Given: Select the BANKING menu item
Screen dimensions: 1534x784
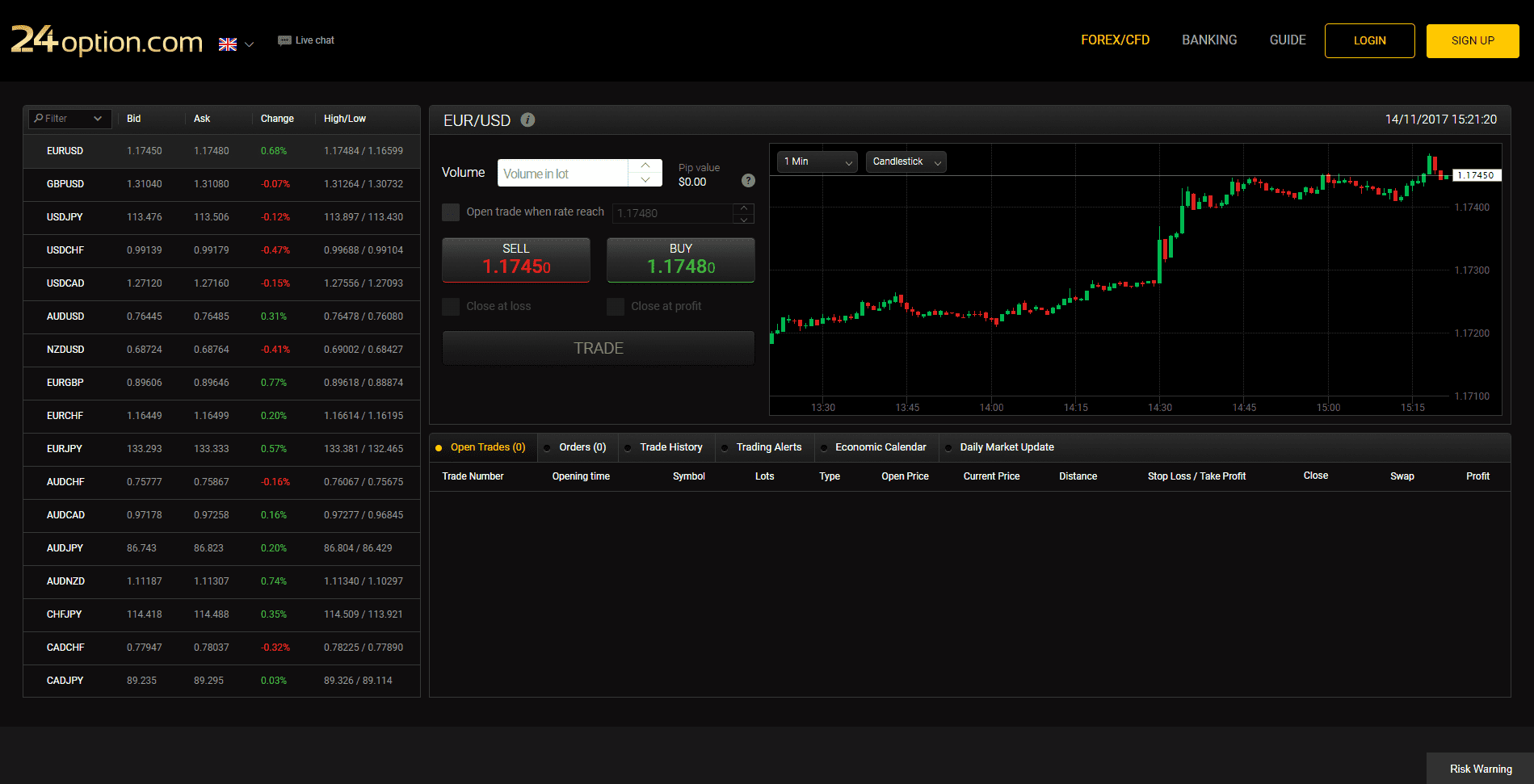Looking at the screenshot, I should [x=1208, y=40].
